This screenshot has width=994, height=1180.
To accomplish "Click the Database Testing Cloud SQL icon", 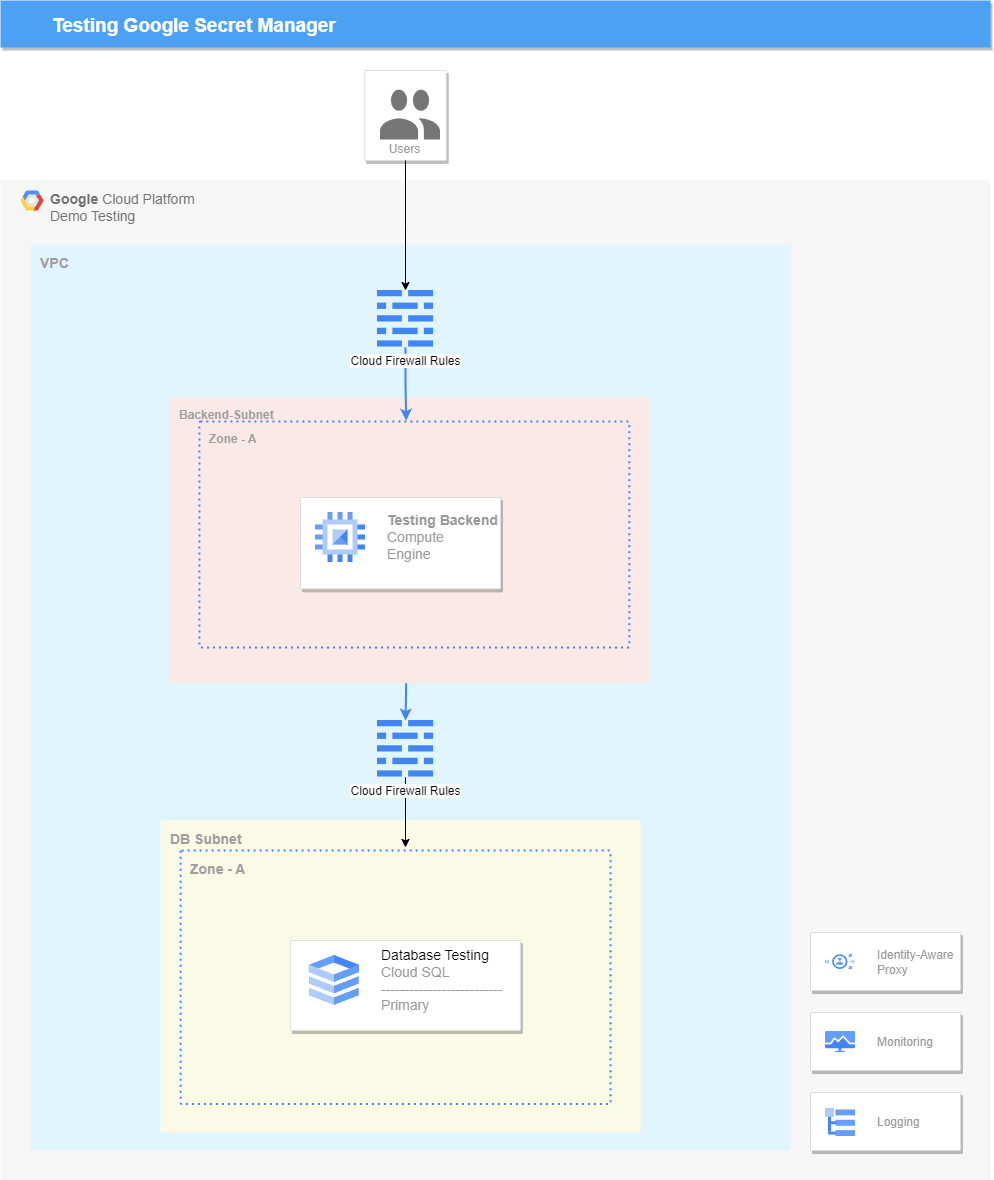I will 334,981.
